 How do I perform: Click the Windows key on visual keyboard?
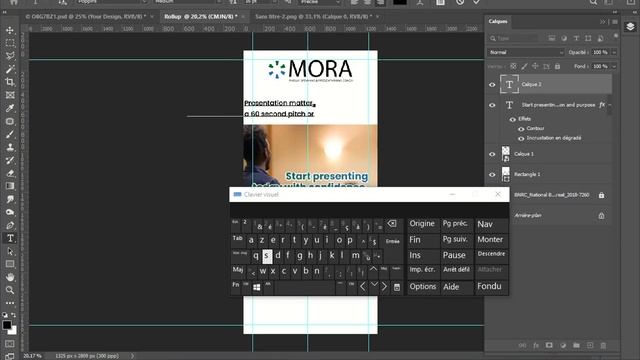pos(256,287)
